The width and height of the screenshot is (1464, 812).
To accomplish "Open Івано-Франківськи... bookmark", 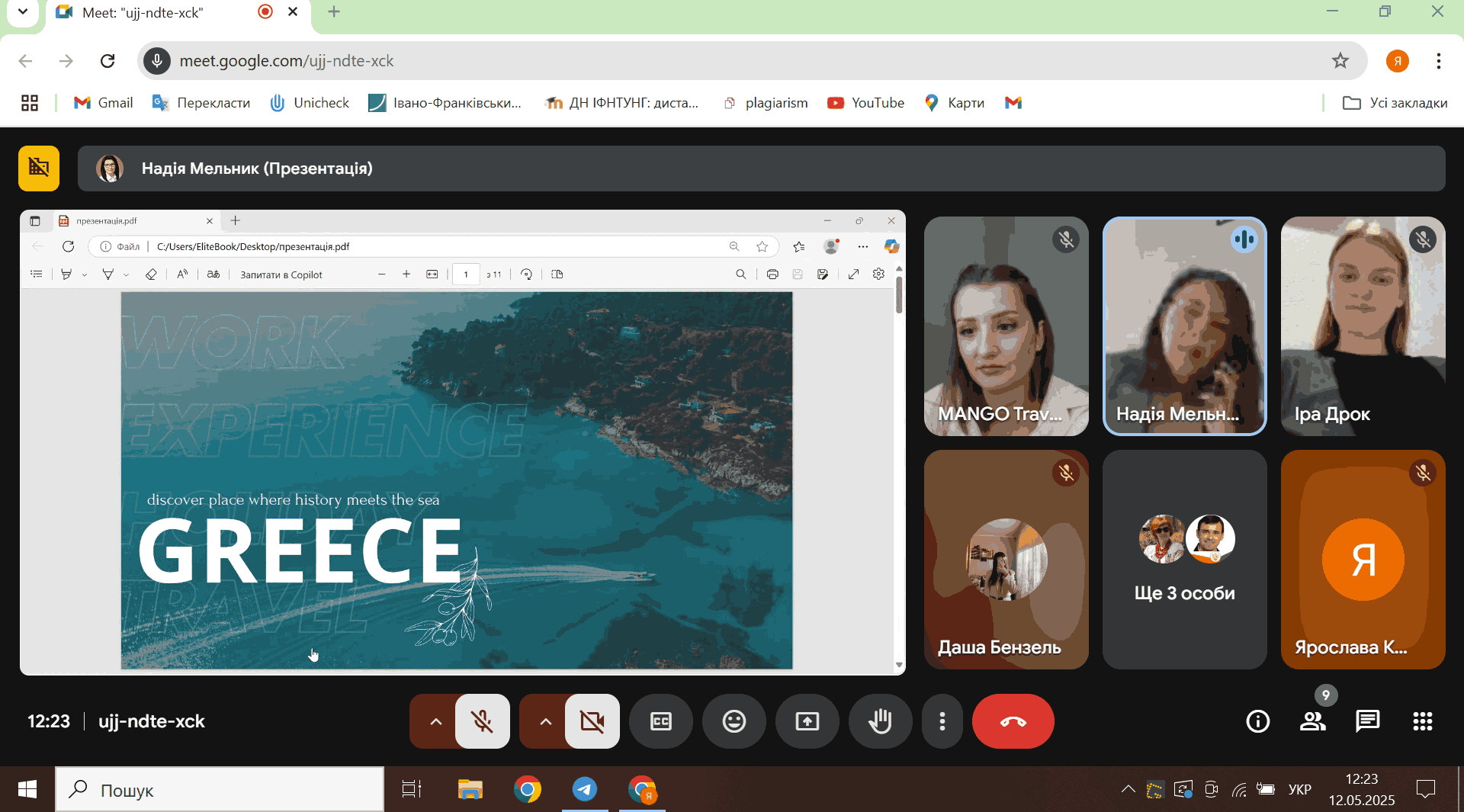I will [x=445, y=103].
